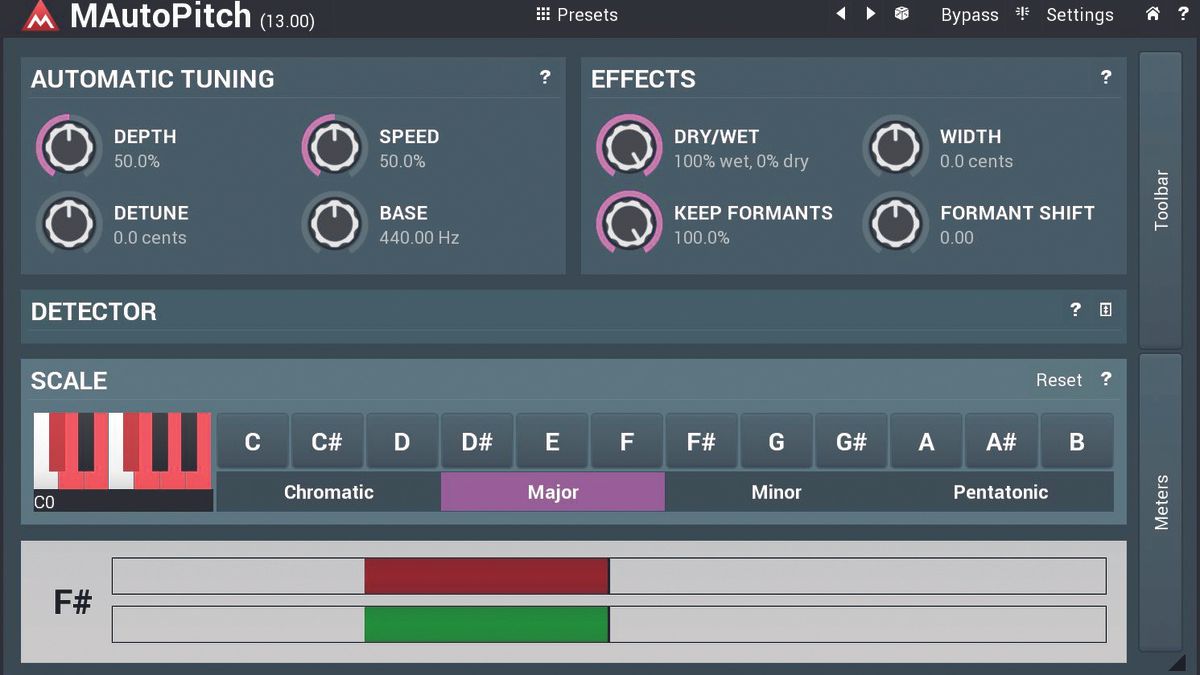This screenshot has width=1200, height=675.
Task: Open the Settings menu
Action: pyautogui.click(x=1080, y=14)
